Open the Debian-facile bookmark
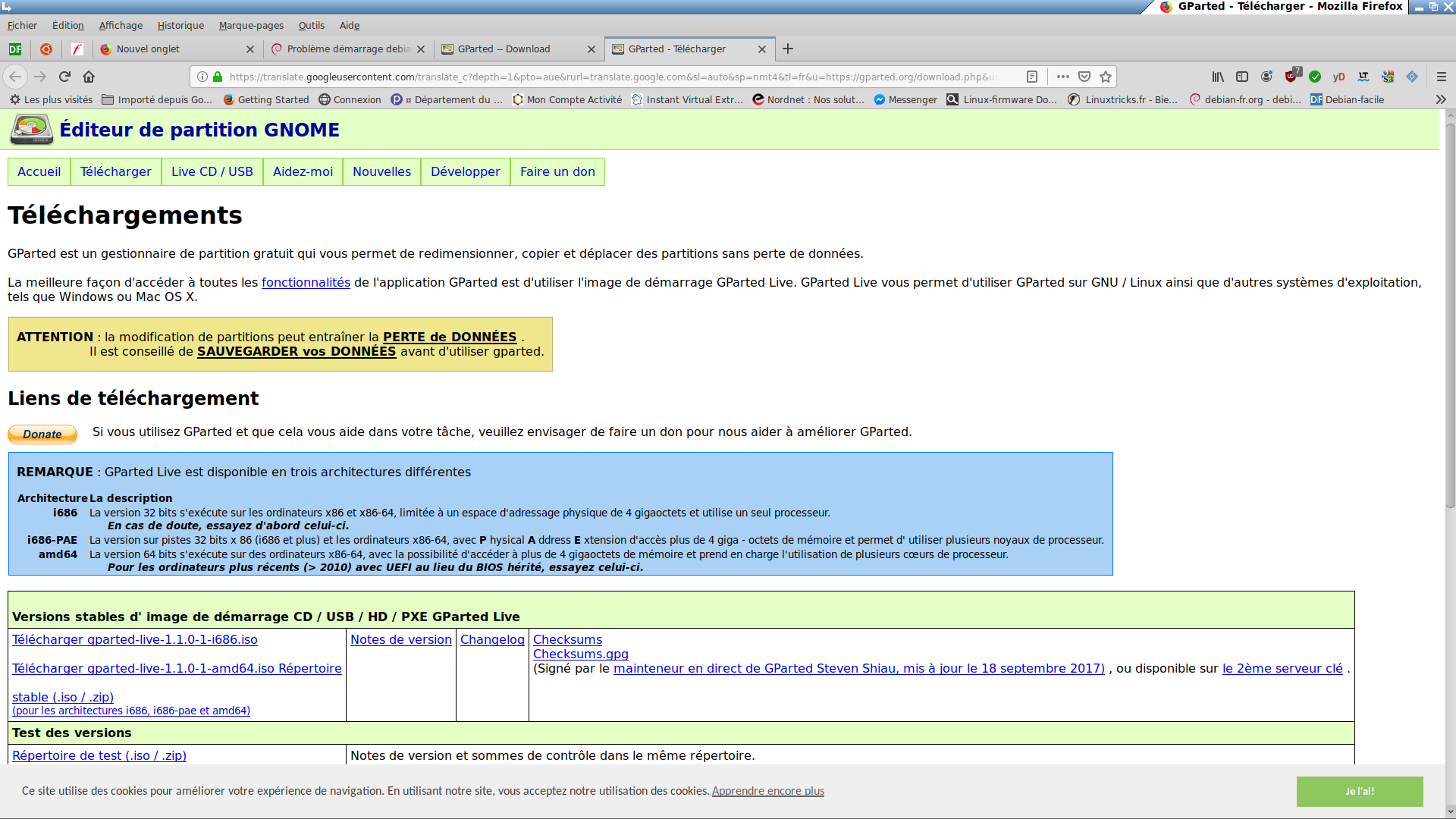This screenshot has height=819, width=1456. [1347, 99]
